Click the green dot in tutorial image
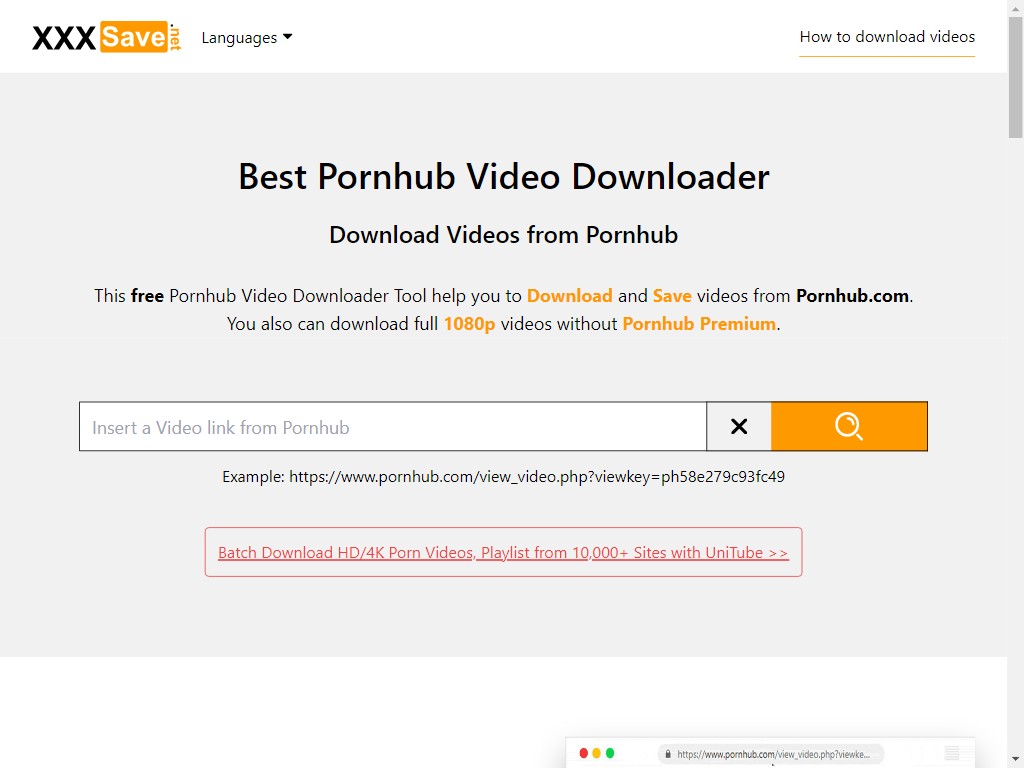 click(610, 753)
